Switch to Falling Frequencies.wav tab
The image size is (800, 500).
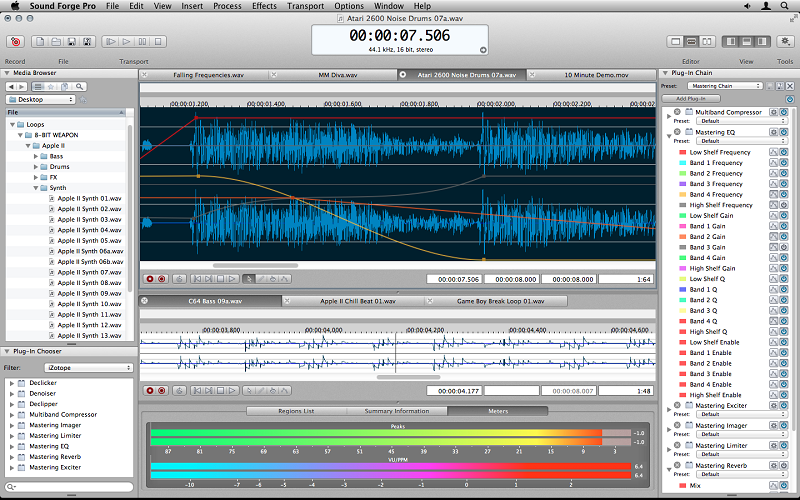(x=208, y=75)
